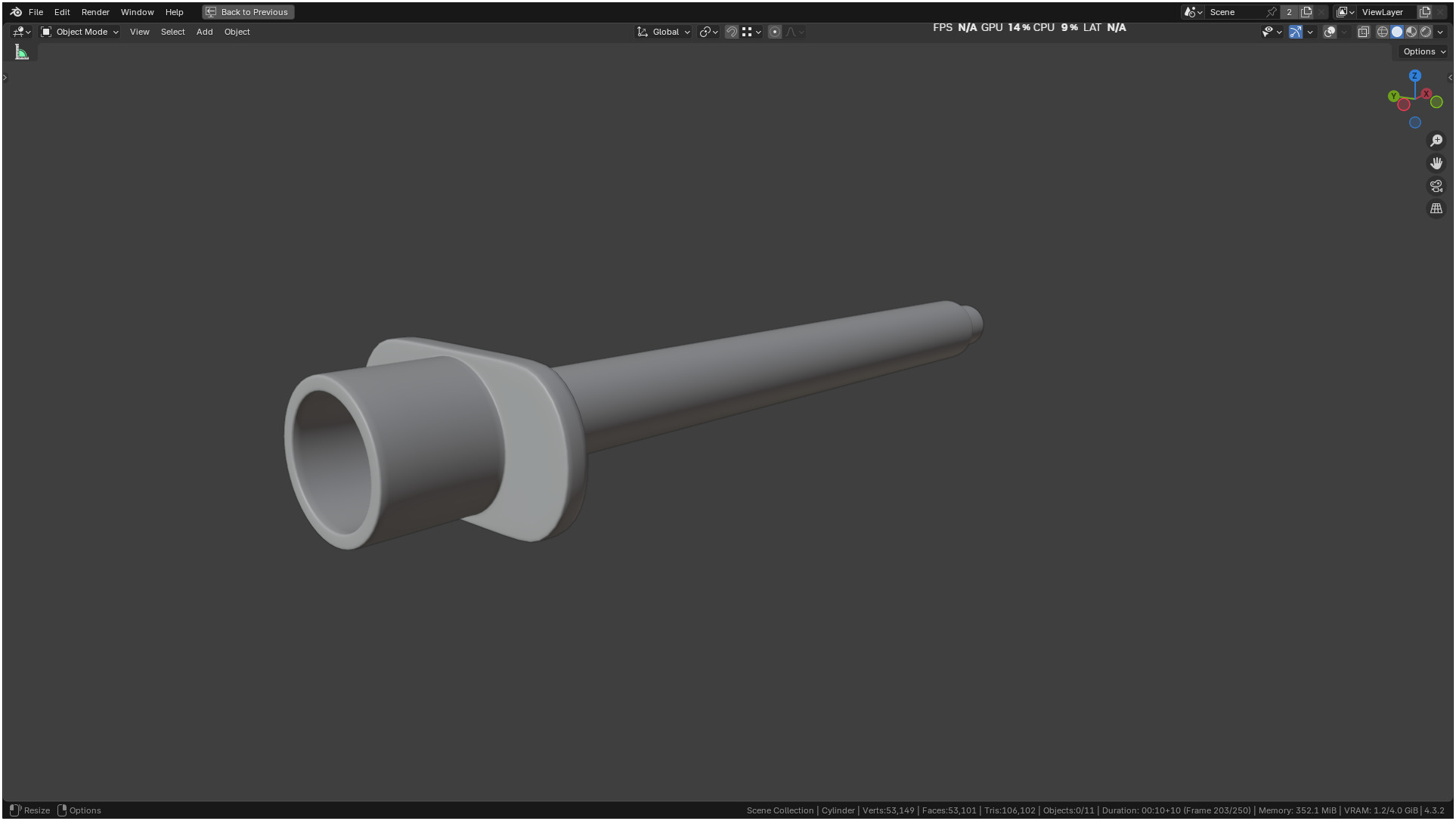Toggle show overlays button
Image resolution: width=1456 pixels, height=821 pixels.
(x=1330, y=32)
